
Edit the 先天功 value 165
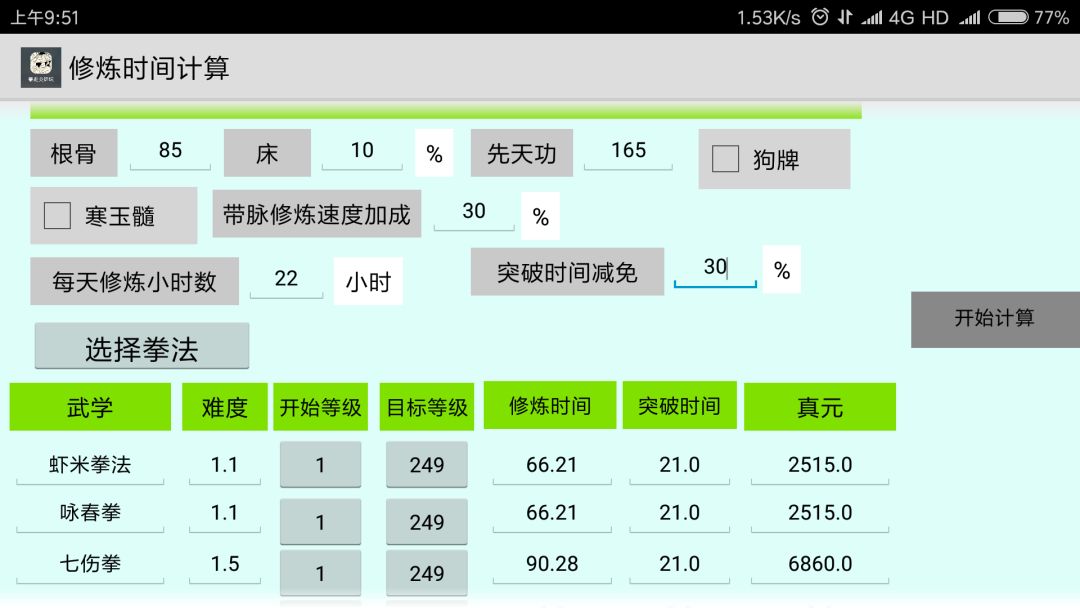pyautogui.click(x=628, y=151)
